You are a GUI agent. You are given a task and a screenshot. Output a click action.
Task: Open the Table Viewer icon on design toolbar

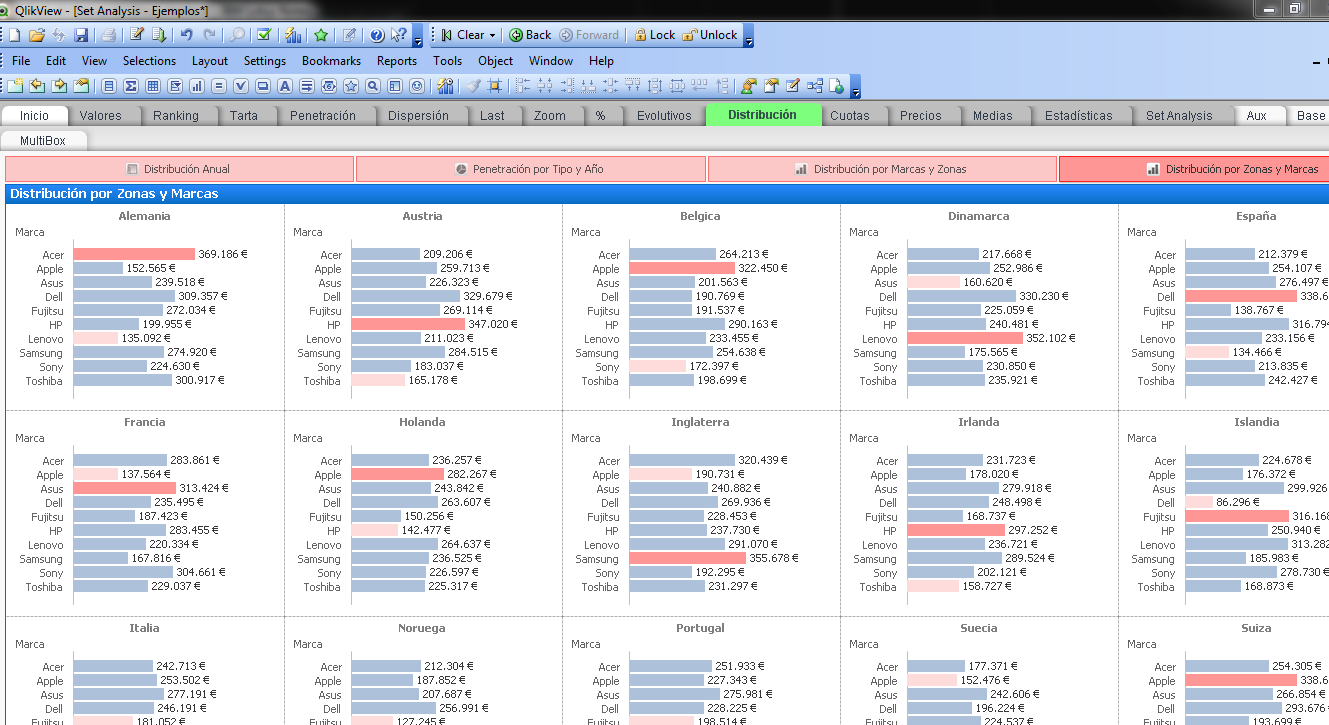815,86
